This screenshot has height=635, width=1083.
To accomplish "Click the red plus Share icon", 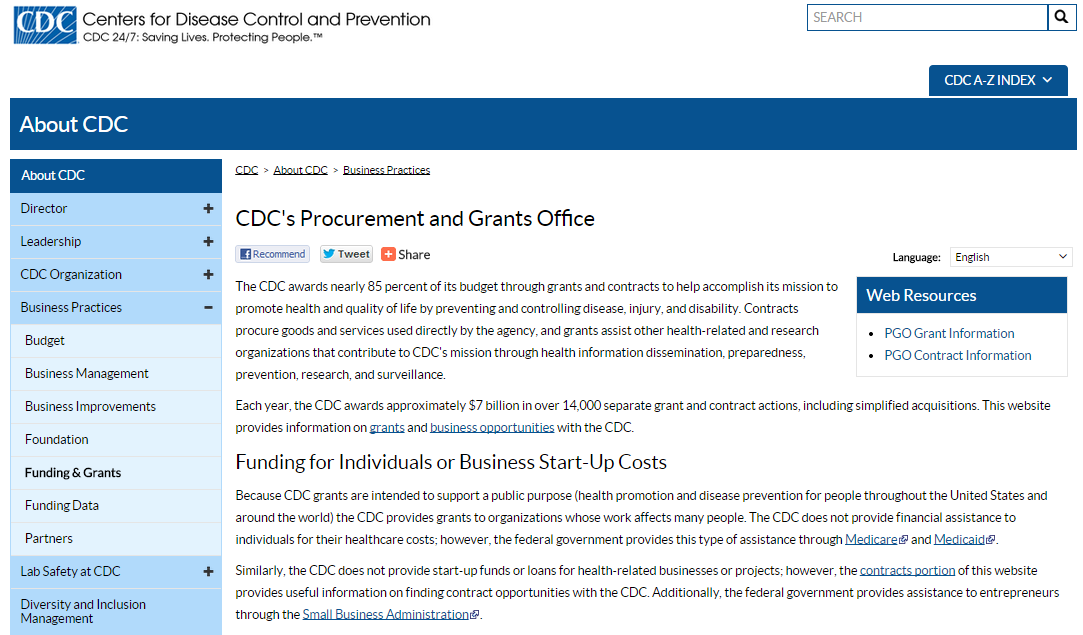I will point(388,254).
